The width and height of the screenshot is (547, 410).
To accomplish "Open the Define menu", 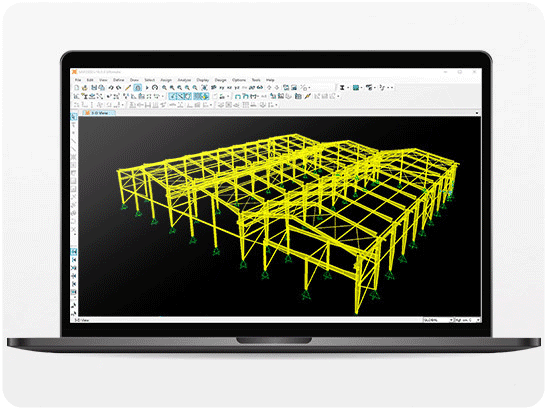I will 119,80.
